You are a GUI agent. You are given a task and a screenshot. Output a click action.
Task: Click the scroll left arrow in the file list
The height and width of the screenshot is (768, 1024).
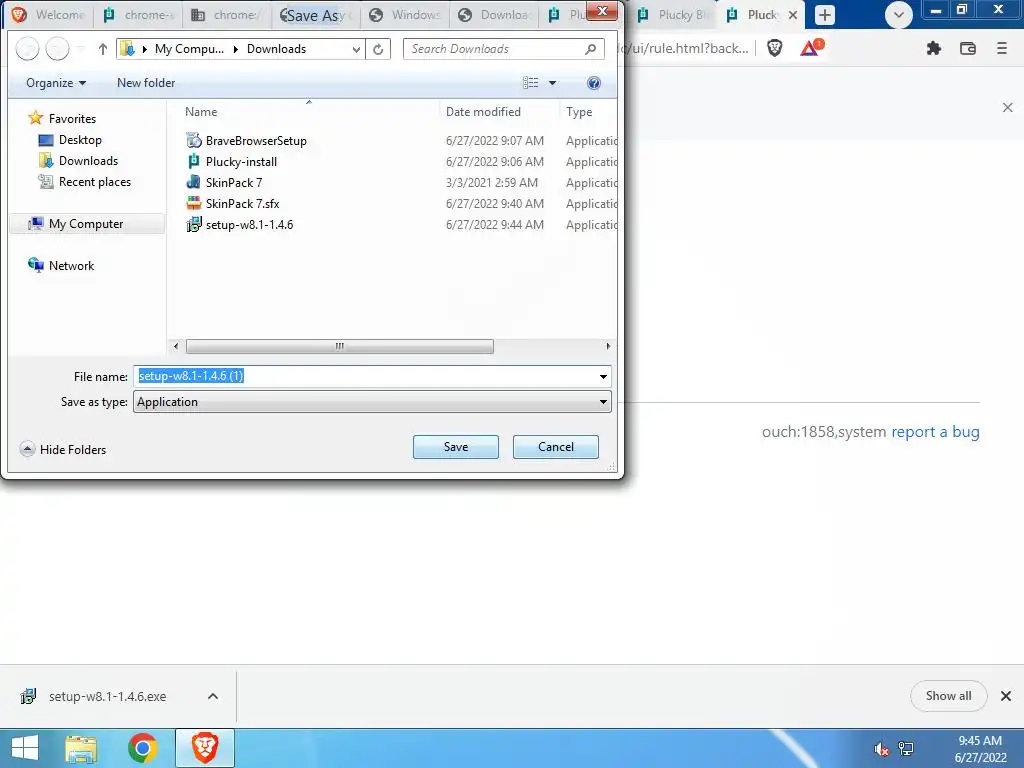pyautogui.click(x=176, y=346)
